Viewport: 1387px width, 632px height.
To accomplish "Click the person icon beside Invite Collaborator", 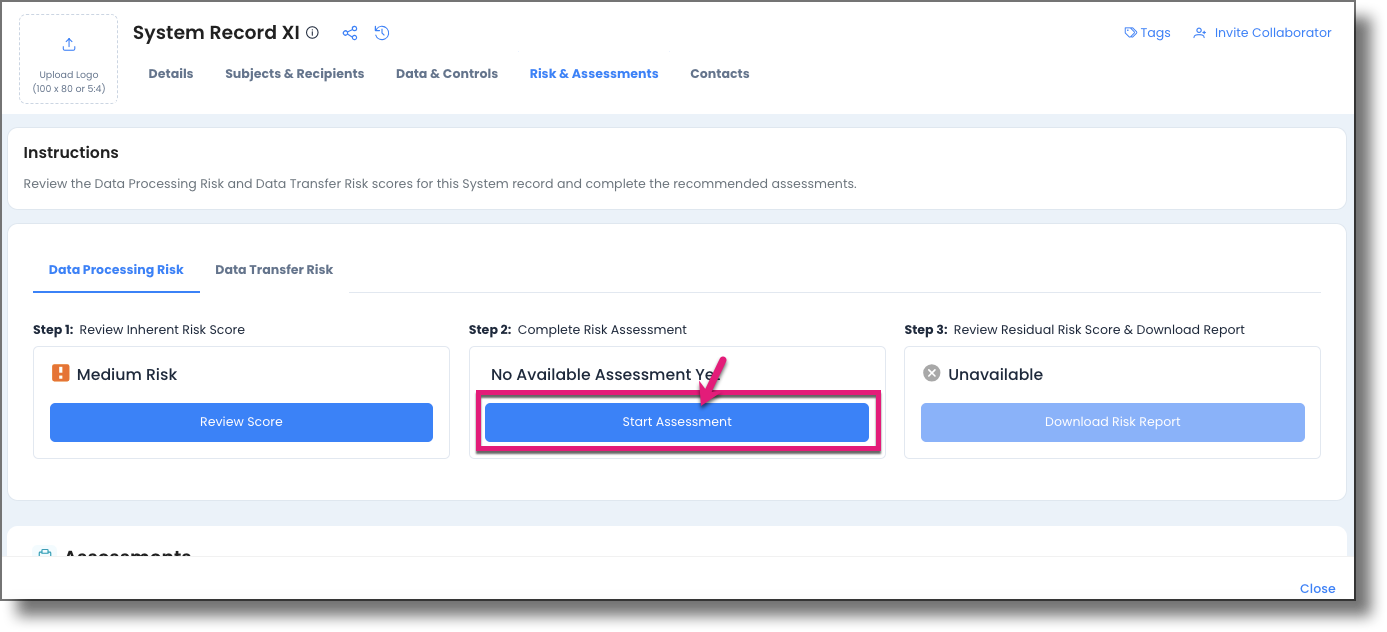I will (x=1200, y=33).
